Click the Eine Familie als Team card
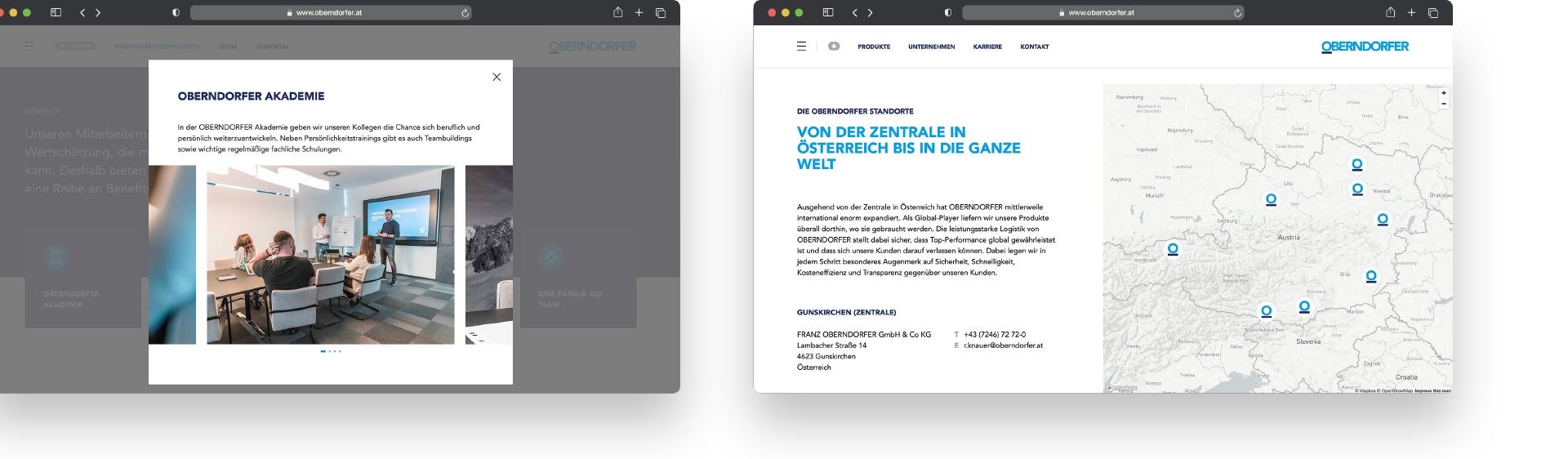 click(x=578, y=278)
